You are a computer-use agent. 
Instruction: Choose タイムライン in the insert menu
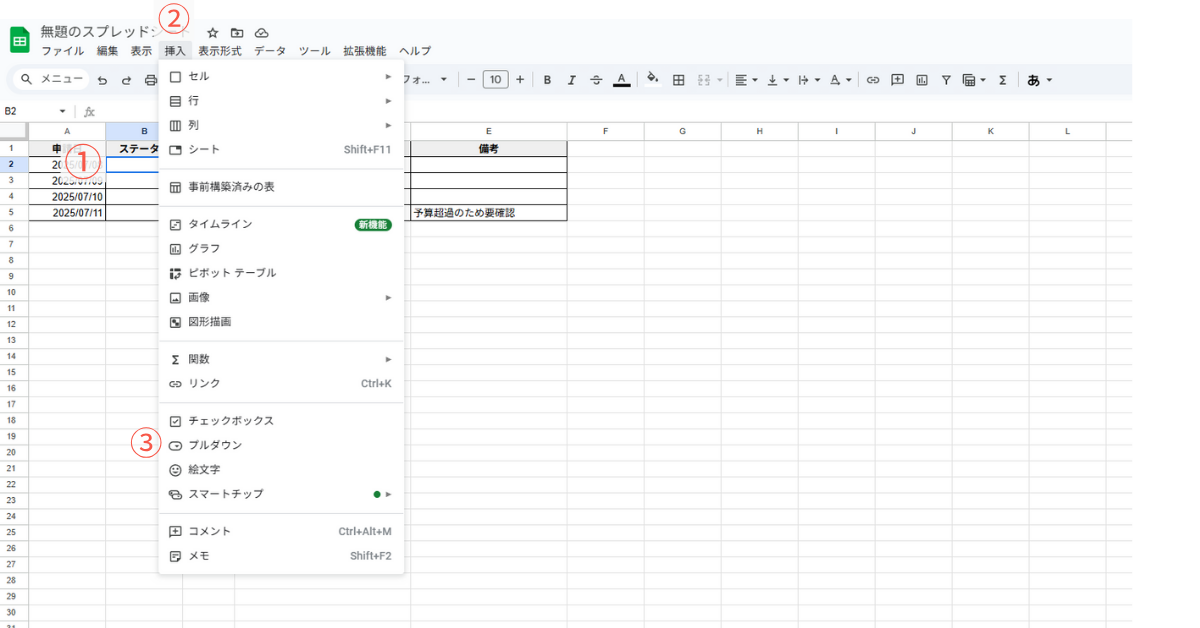pos(220,224)
